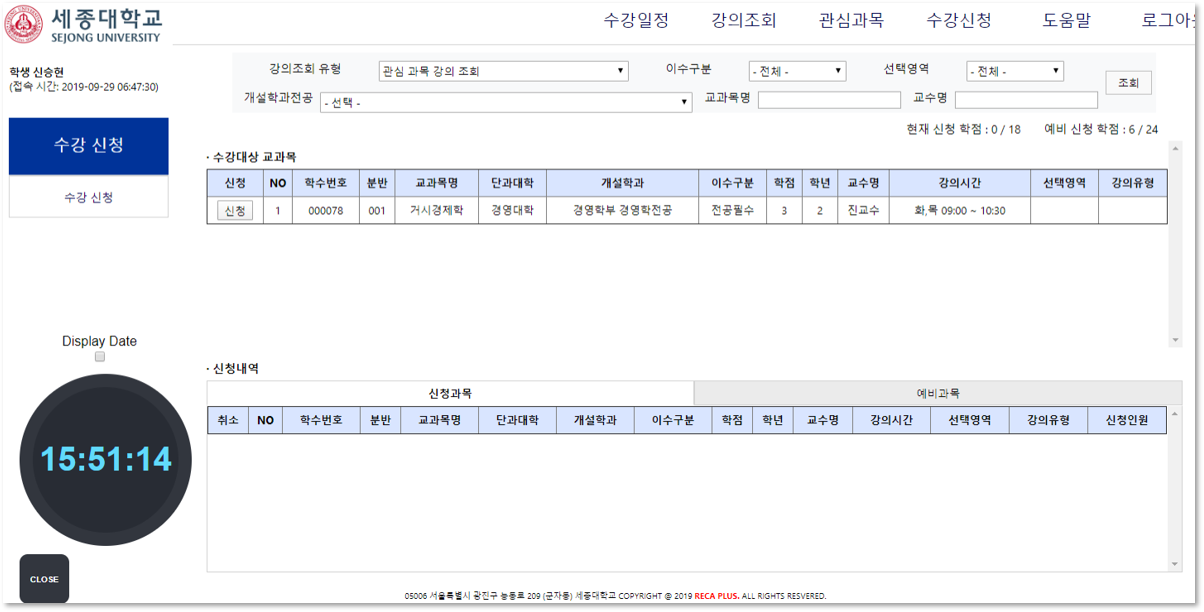This screenshot has width=1204, height=612.
Task: Click 신청 to register for 거시경제학
Action: pyautogui.click(x=234, y=210)
